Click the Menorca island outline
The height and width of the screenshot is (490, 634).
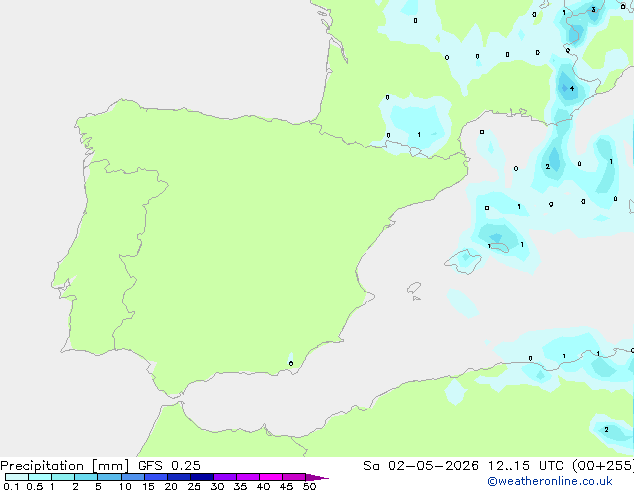tap(500, 247)
